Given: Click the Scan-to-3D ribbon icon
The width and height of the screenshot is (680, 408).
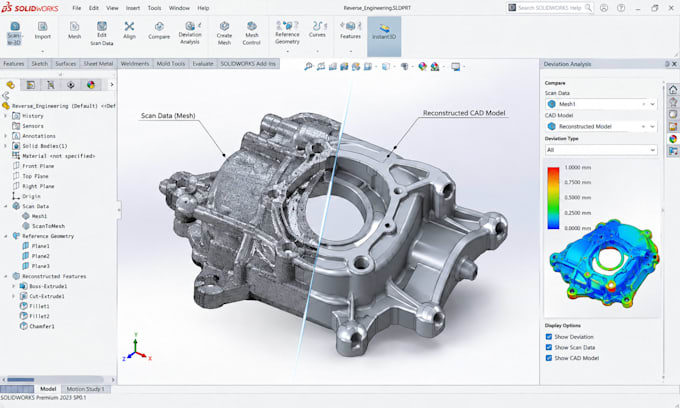Looking at the screenshot, I should click(x=15, y=33).
